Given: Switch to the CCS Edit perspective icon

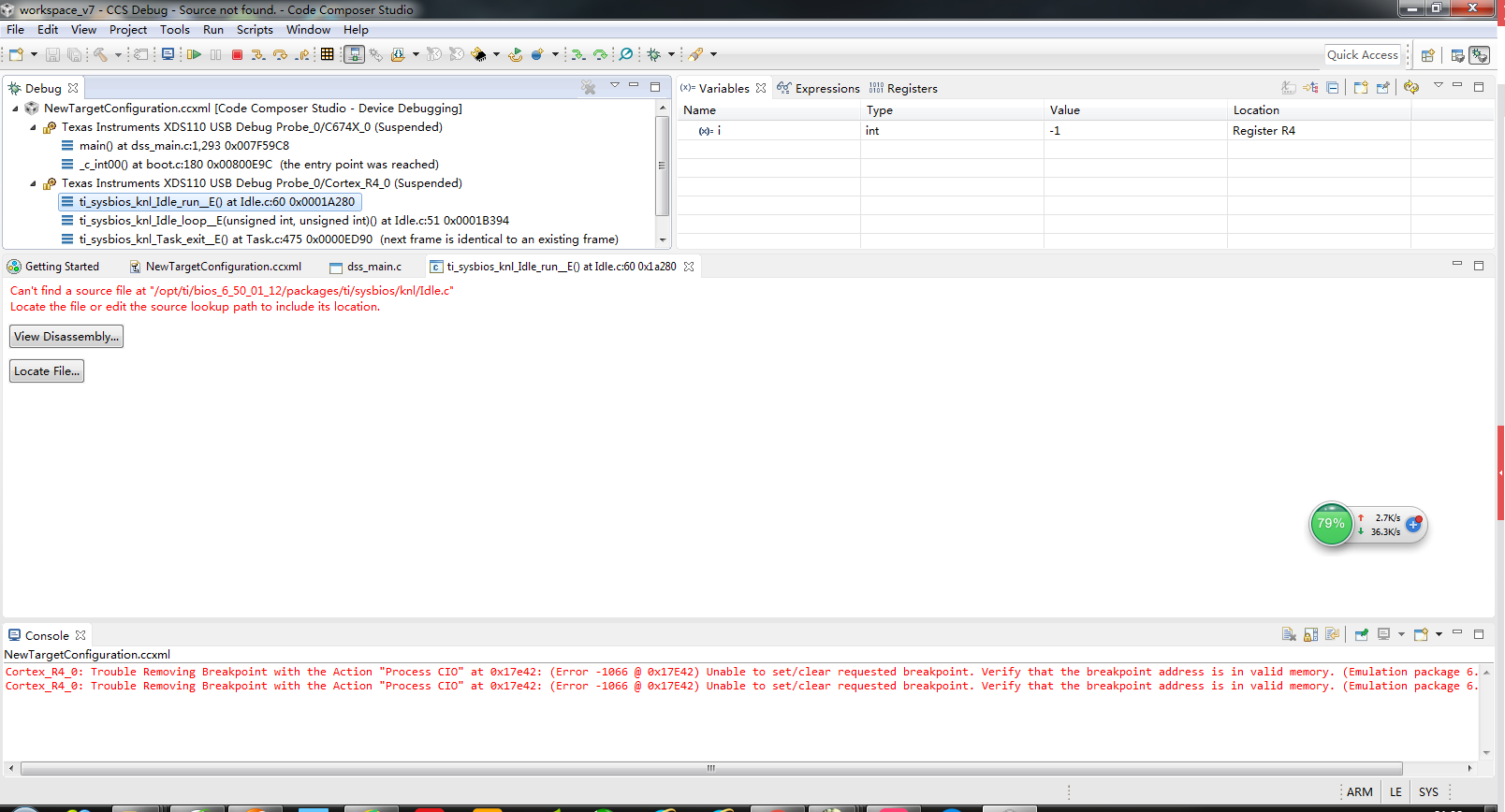Looking at the screenshot, I should (1457, 55).
